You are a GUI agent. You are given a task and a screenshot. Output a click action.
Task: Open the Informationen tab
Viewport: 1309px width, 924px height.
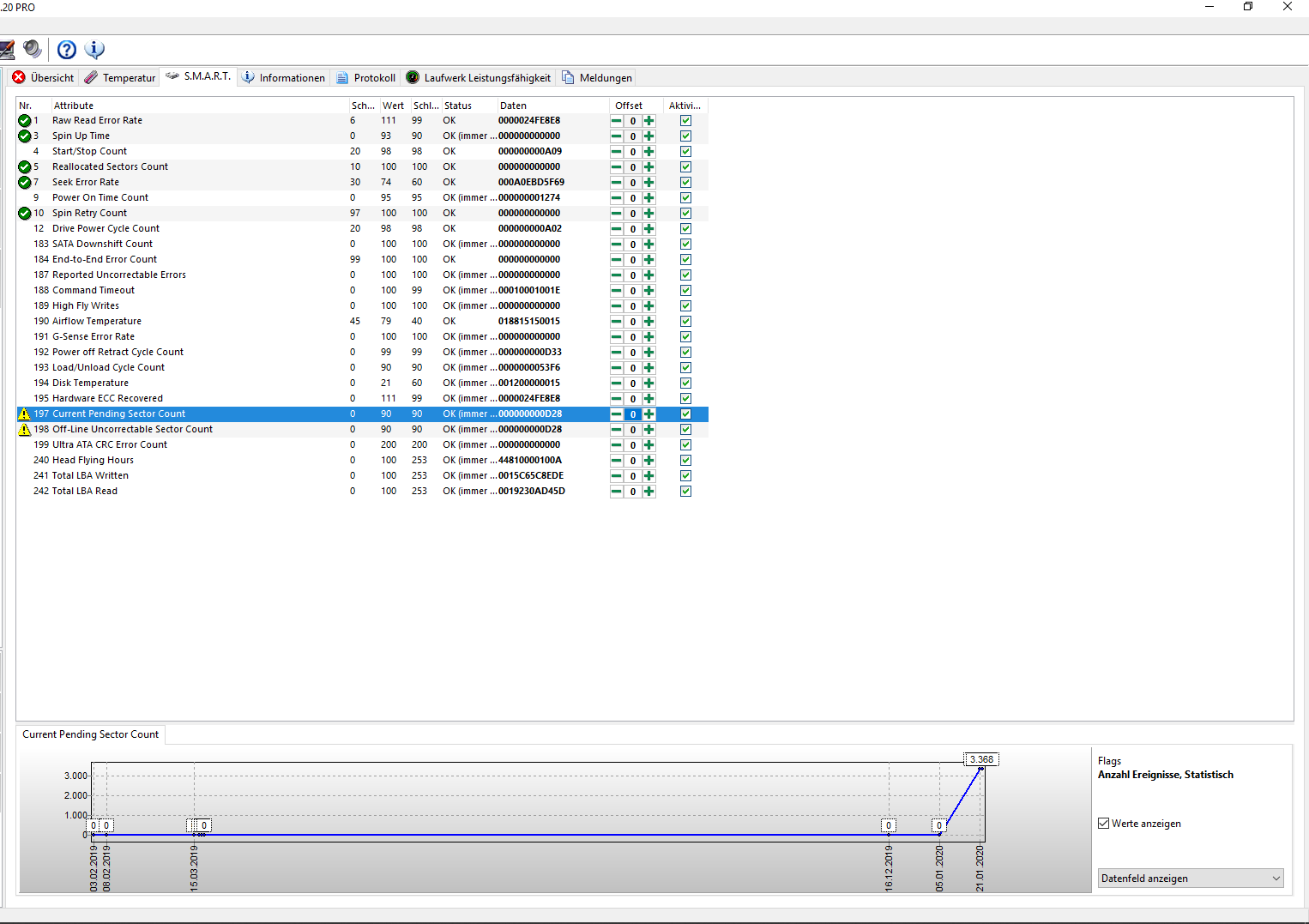click(284, 77)
